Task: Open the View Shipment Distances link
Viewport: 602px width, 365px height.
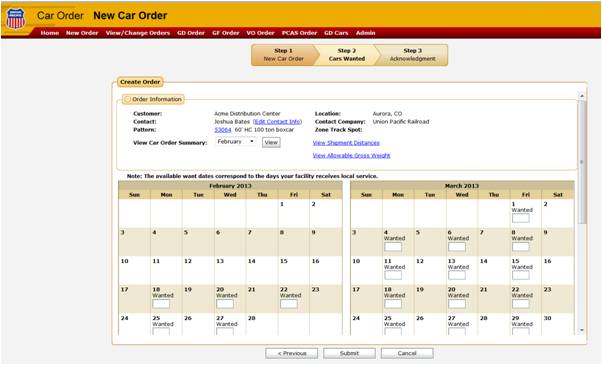Action: coord(346,143)
